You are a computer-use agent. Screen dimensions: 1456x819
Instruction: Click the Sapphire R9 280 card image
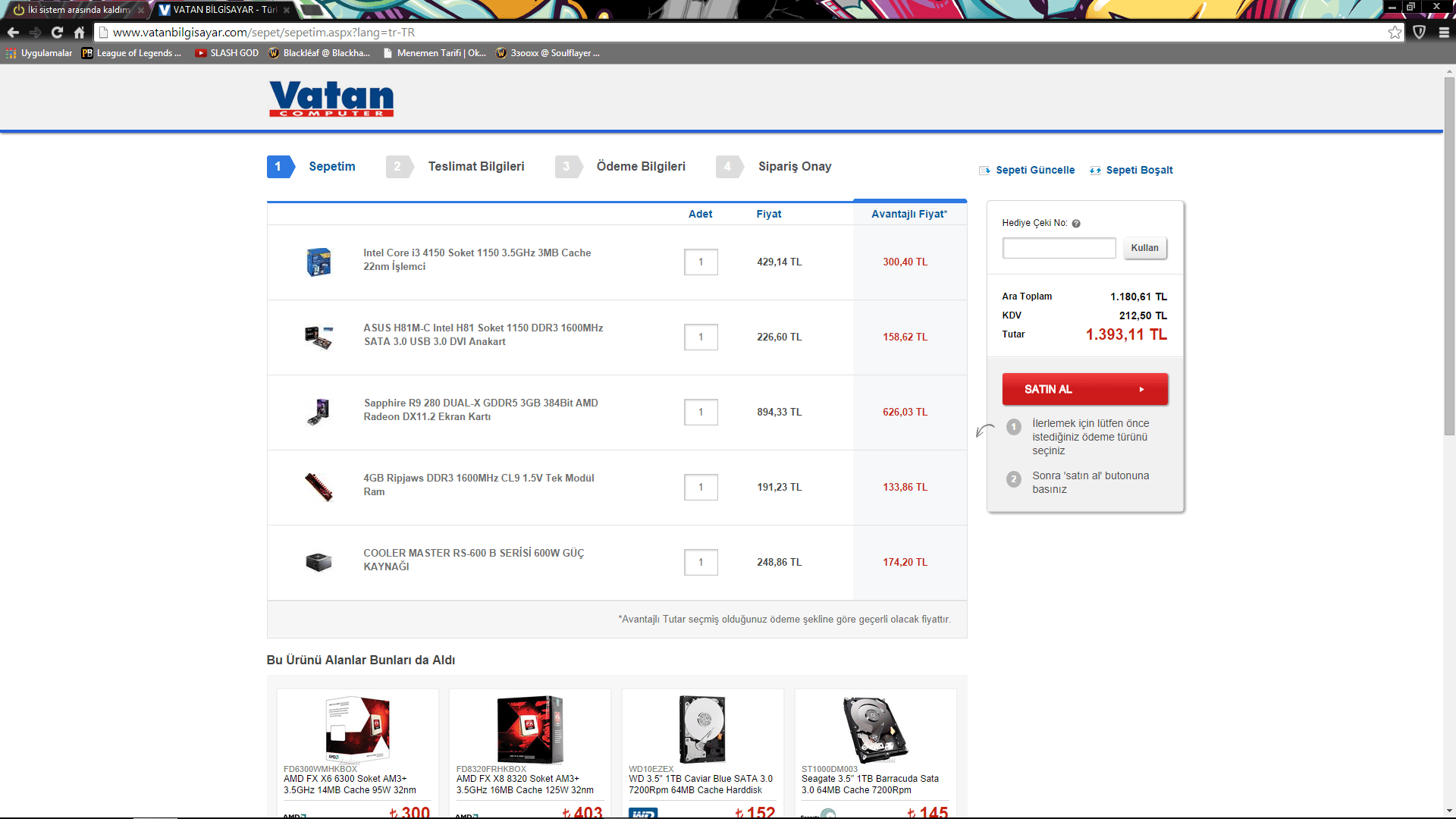318,412
